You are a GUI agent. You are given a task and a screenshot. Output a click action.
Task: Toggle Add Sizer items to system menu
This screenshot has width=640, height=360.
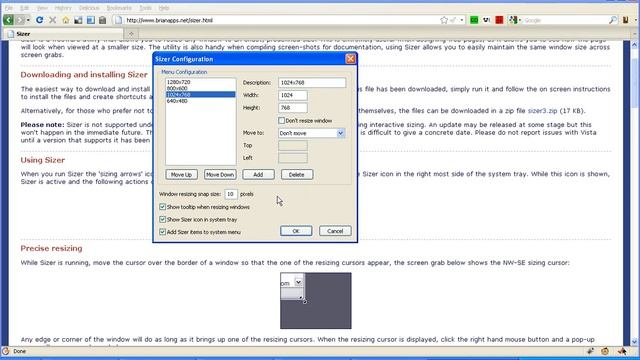pos(162,232)
